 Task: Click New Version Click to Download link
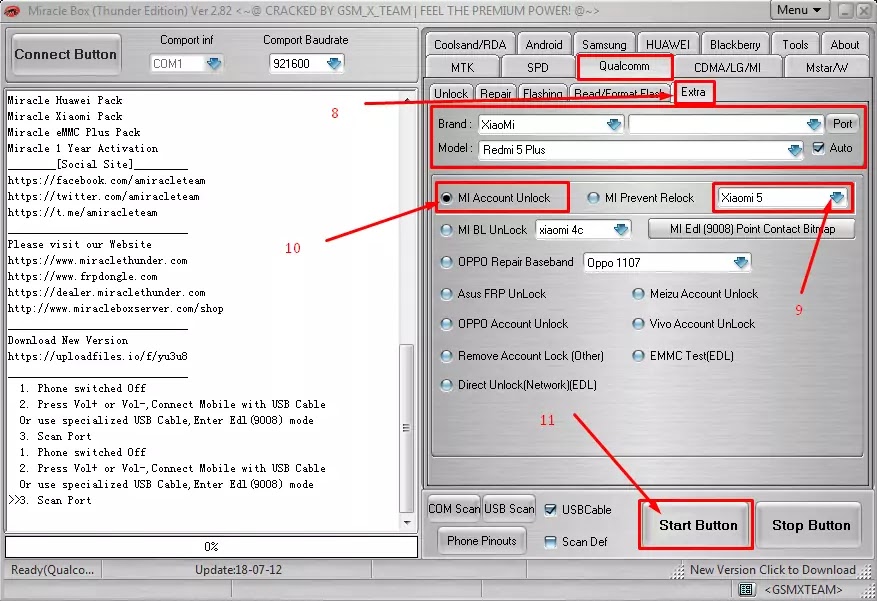pos(772,570)
